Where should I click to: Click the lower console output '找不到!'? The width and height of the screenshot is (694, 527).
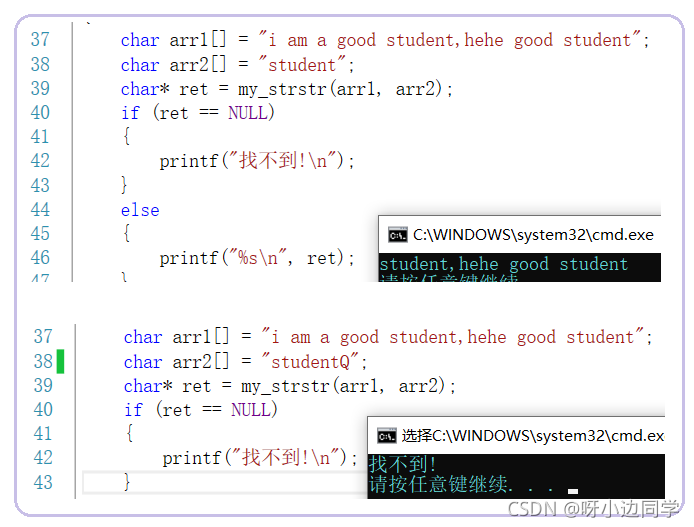(402, 464)
